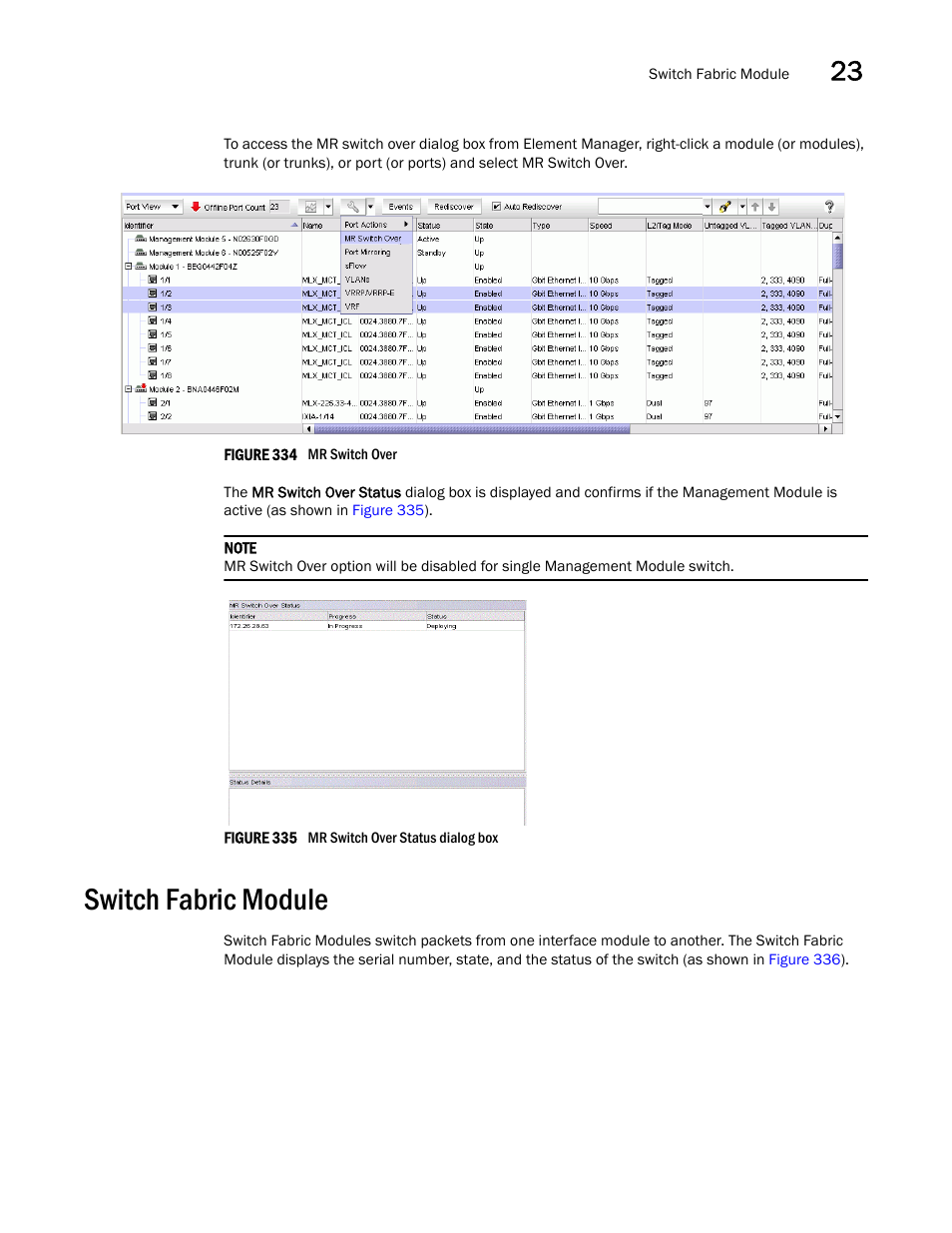The width and height of the screenshot is (952, 1233).
Task: Click the port icon for 2/2
Action: 153,416
